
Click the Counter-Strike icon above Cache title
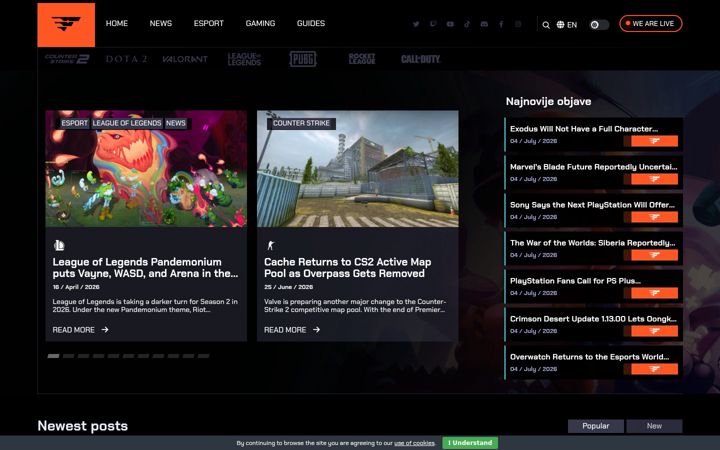click(x=270, y=246)
